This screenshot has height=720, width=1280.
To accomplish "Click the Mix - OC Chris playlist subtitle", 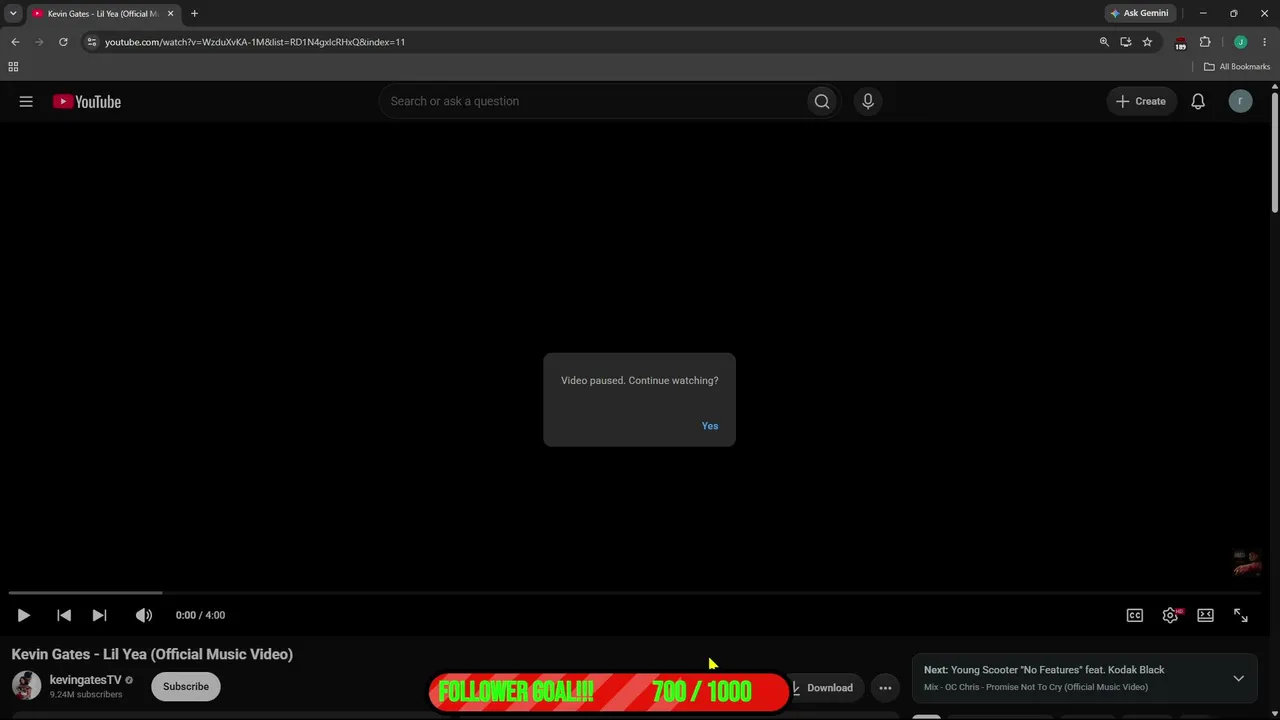I will coord(1036,687).
